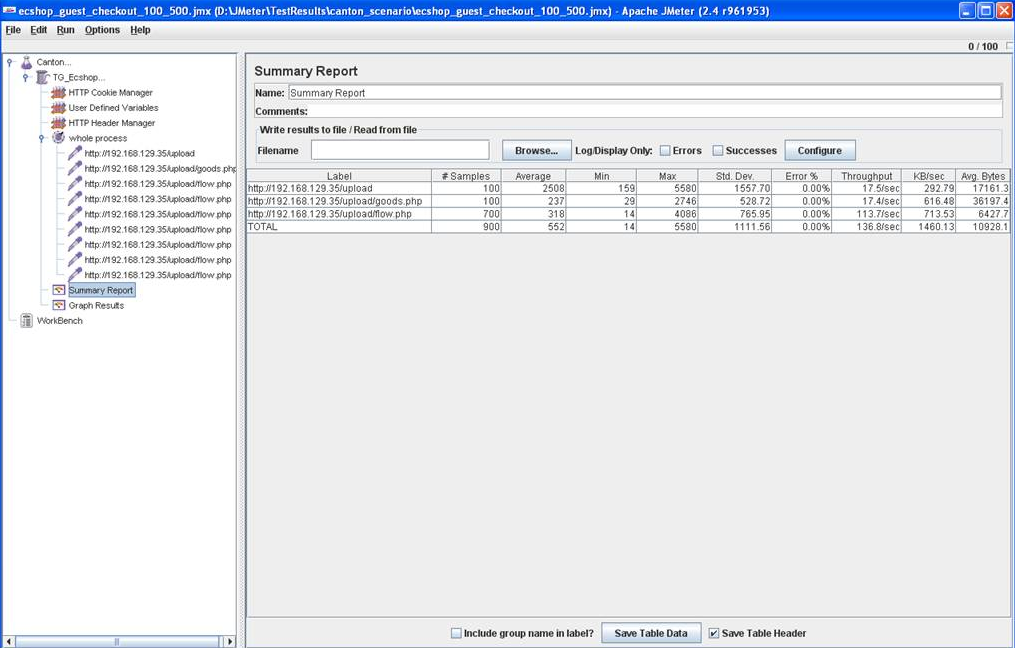Collapse the Canton test plan node

coord(10,62)
